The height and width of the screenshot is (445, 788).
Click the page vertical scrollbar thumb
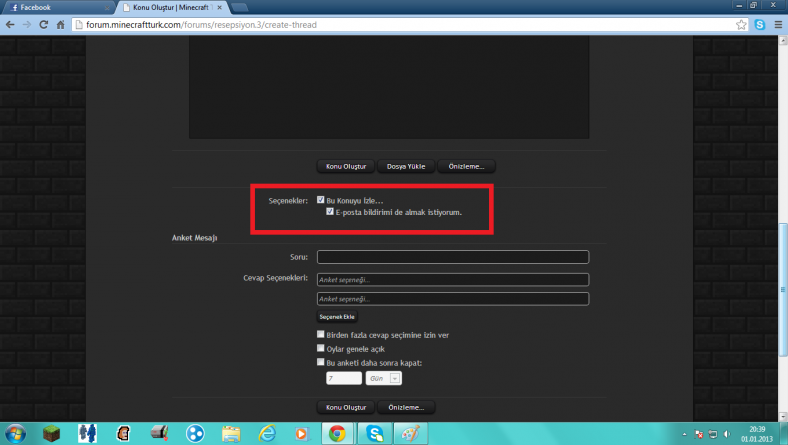pyautogui.click(x=783, y=291)
